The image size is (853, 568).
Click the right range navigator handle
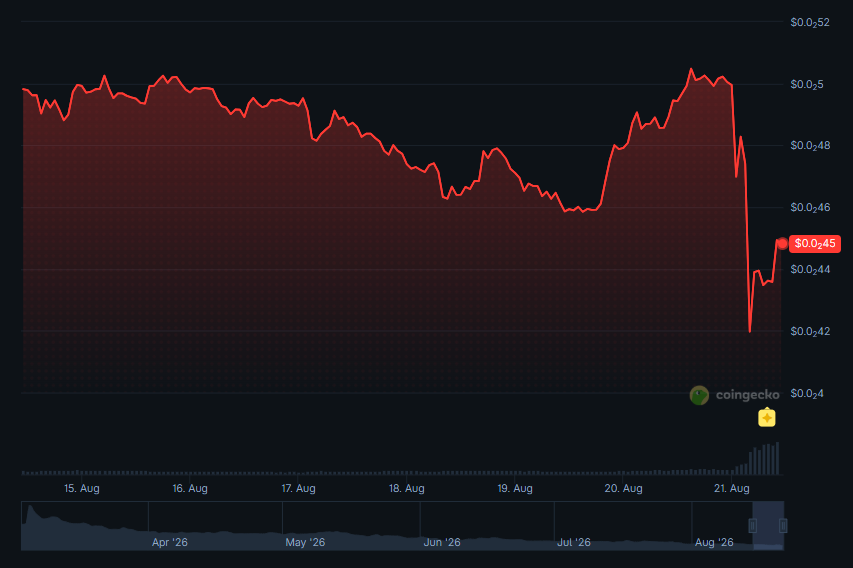tap(783, 526)
